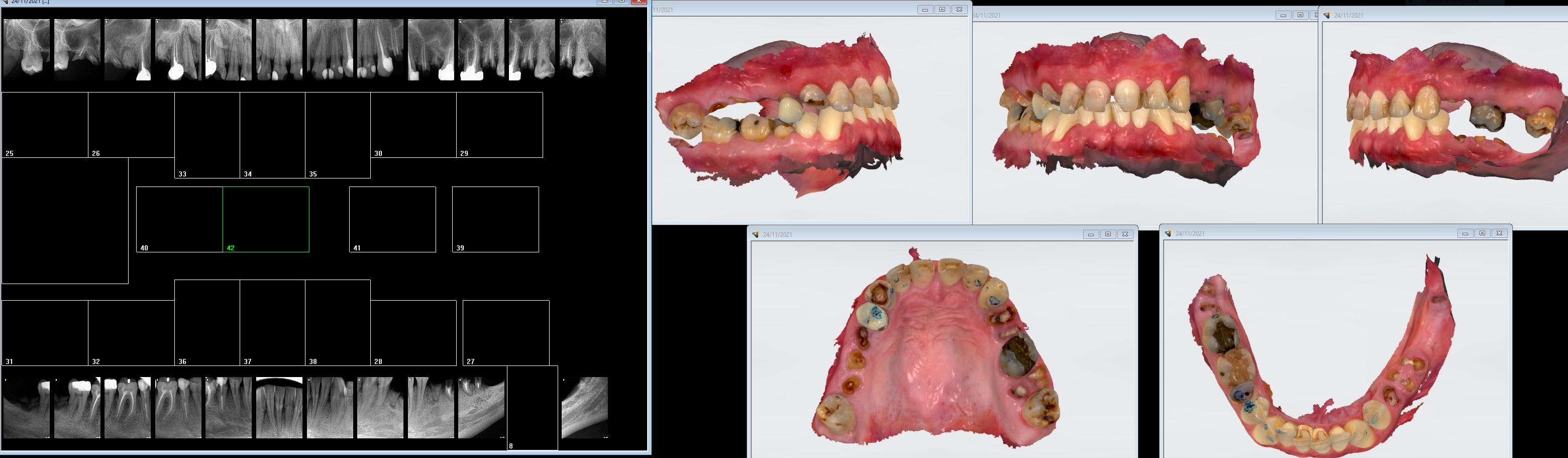Select the green highlighted slot 42
Viewport: 1568px width, 458px height.
(266, 219)
